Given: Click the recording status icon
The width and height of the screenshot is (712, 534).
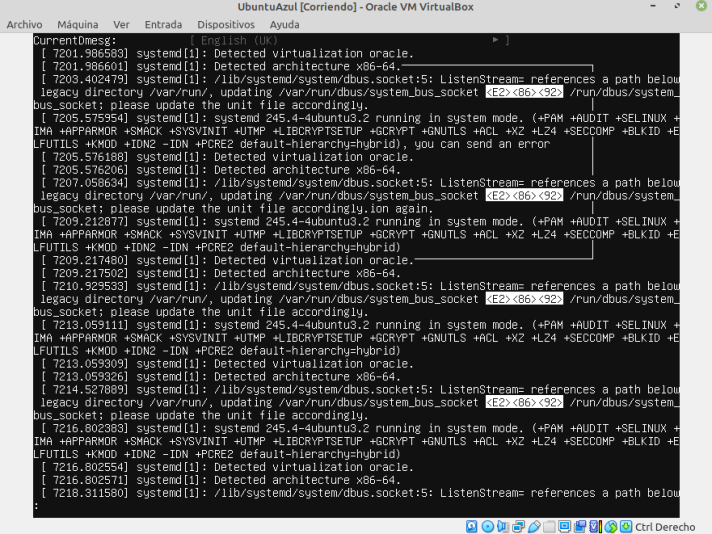Looking at the screenshot, I should click(x=580, y=526).
